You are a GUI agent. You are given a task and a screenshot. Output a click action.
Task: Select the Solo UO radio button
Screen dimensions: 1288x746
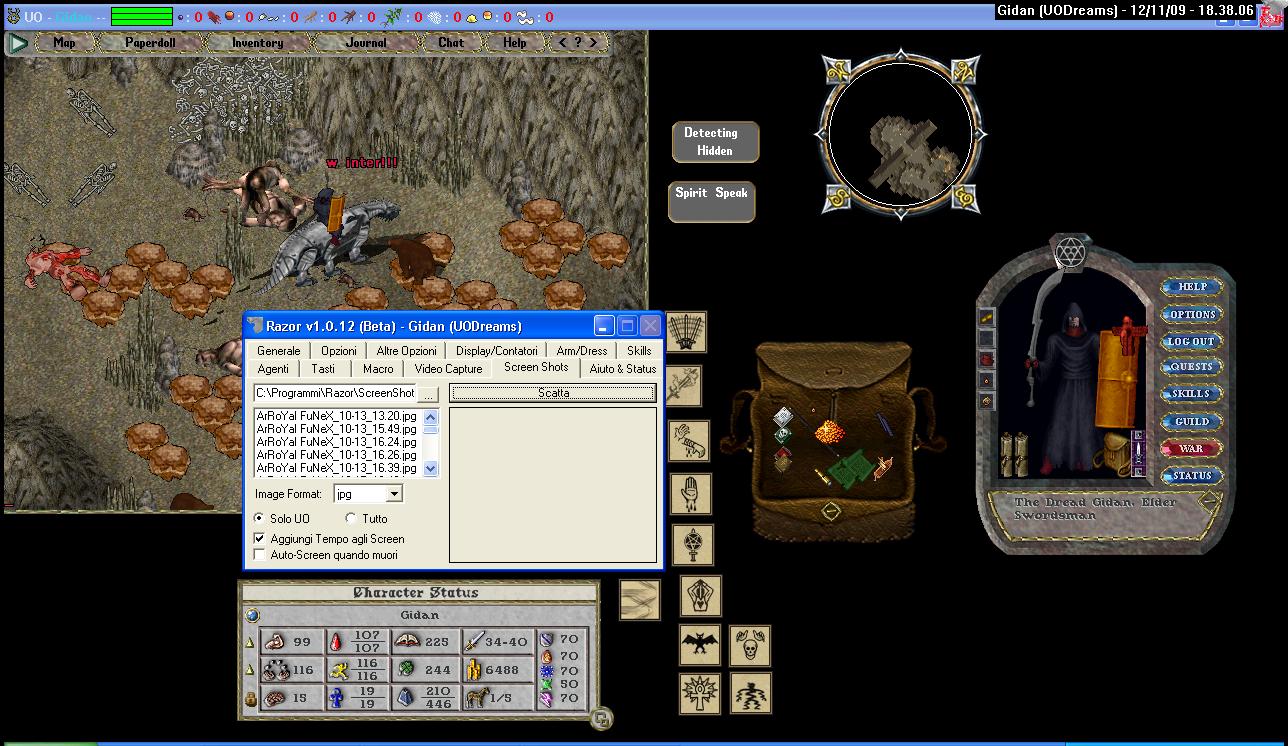pyautogui.click(x=259, y=519)
